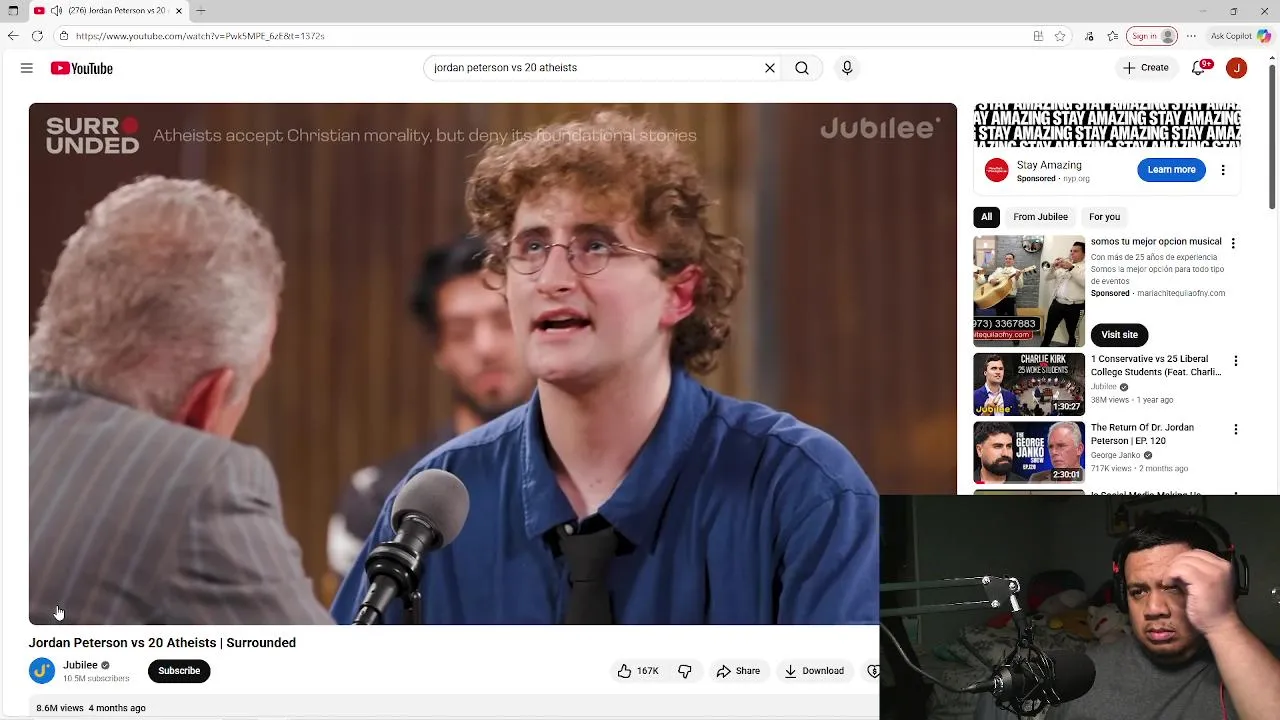The height and width of the screenshot is (720, 1280).
Task: Click the video title 'Jordan Peterson vs 20 Atheists'
Action: [162, 643]
